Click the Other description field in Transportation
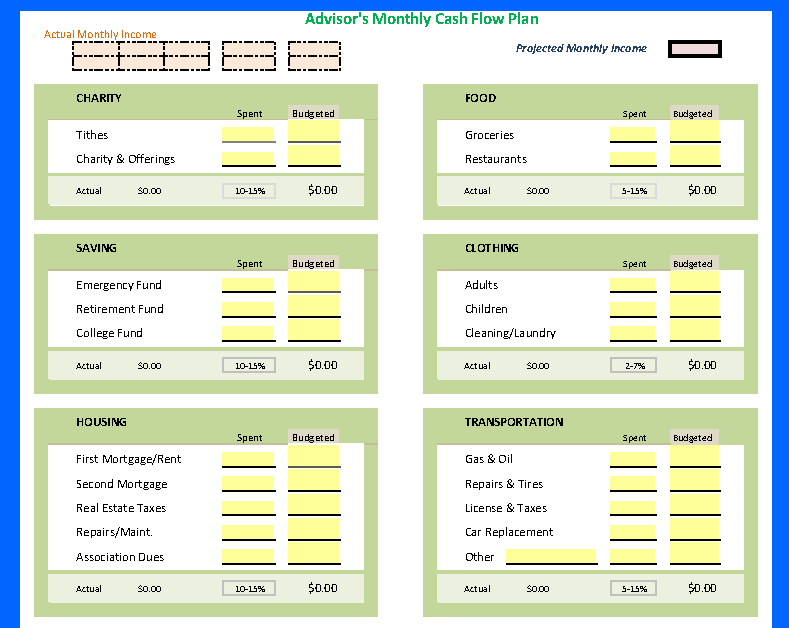Image resolution: width=789 pixels, height=628 pixels. point(551,557)
